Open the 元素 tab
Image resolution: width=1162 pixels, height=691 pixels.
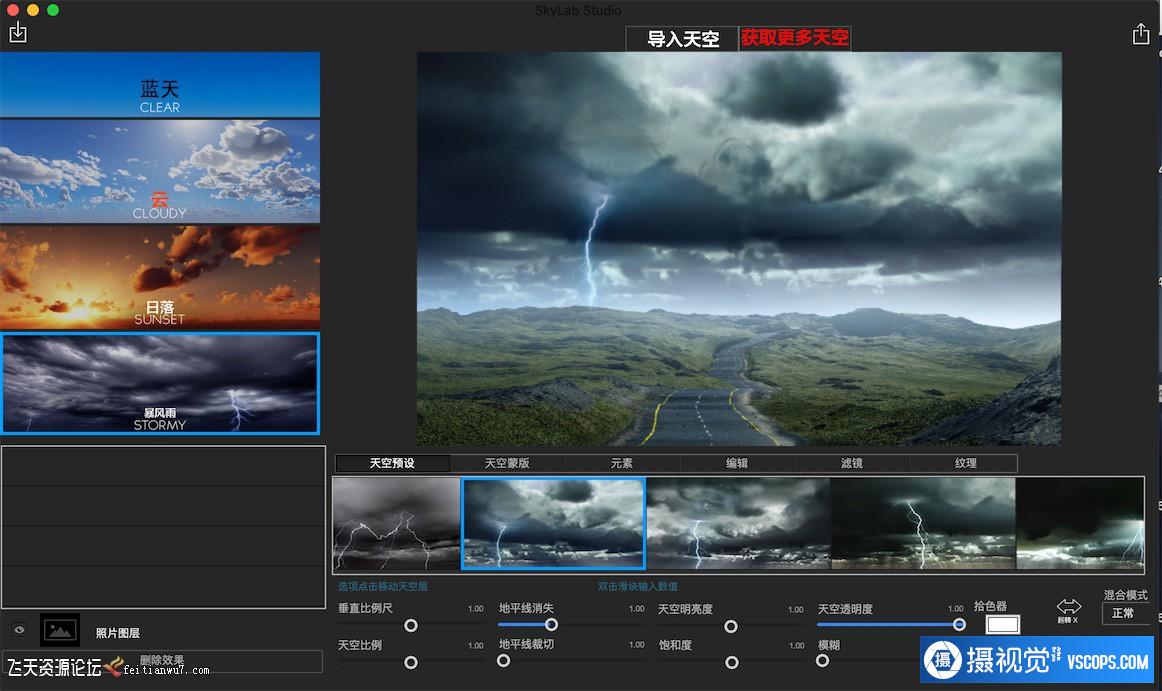[622, 464]
